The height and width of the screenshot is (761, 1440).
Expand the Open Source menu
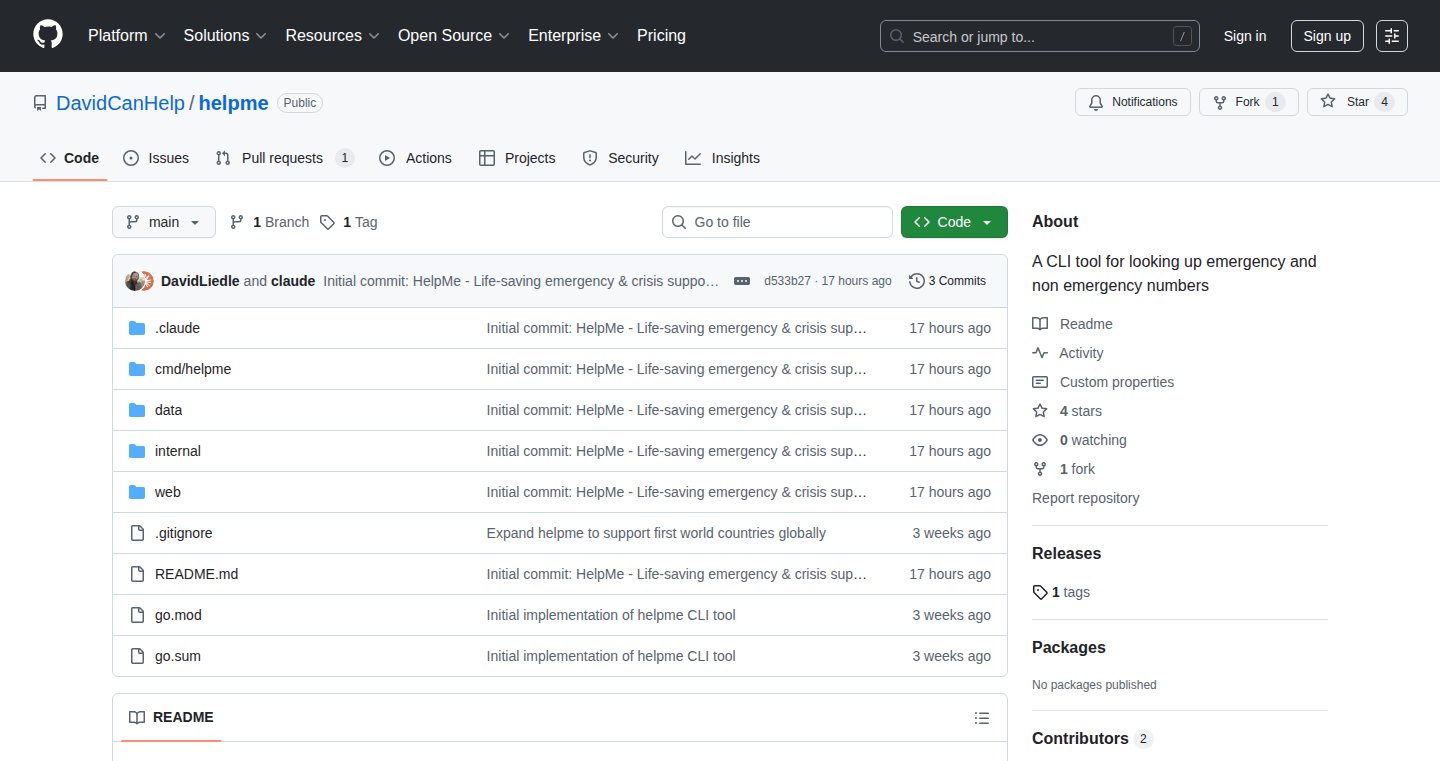point(454,36)
